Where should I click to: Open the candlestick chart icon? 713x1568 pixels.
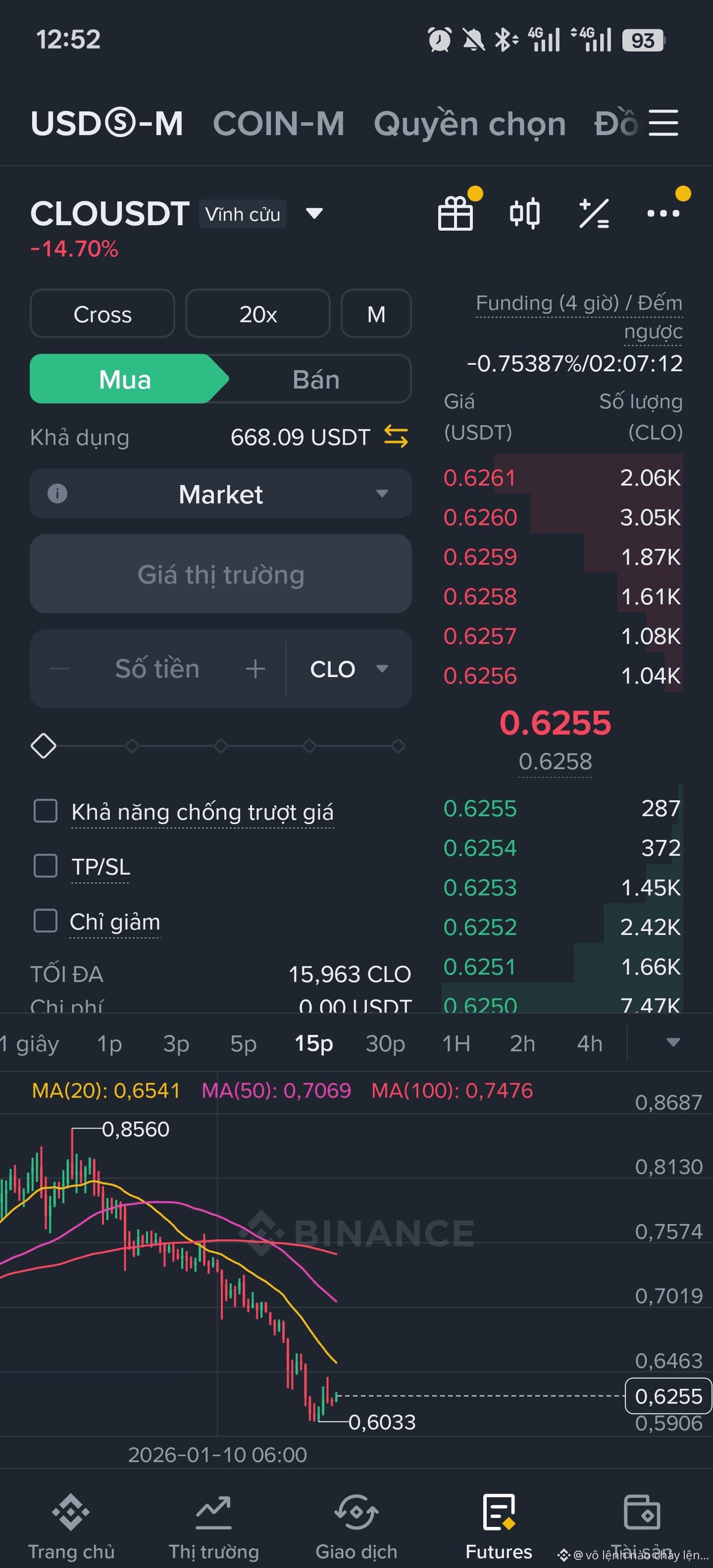point(524,213)
